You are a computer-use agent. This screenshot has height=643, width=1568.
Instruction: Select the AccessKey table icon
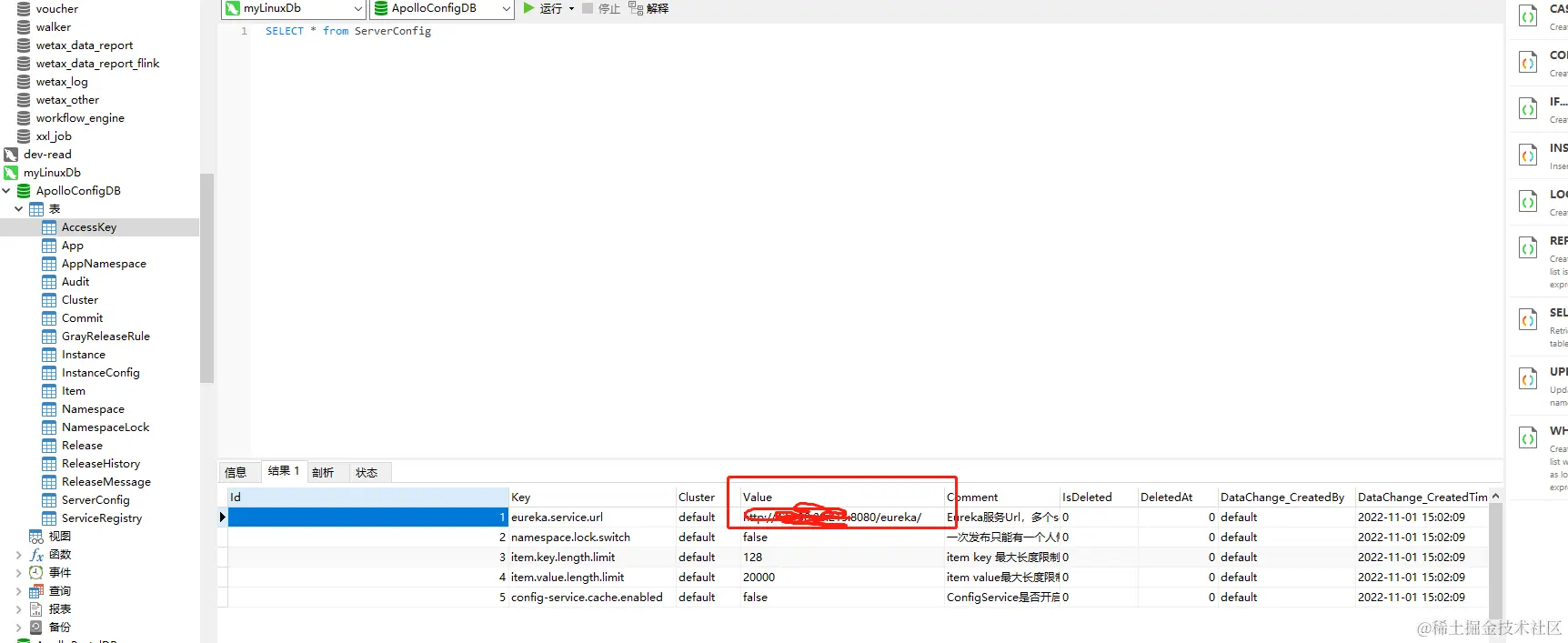49,227
